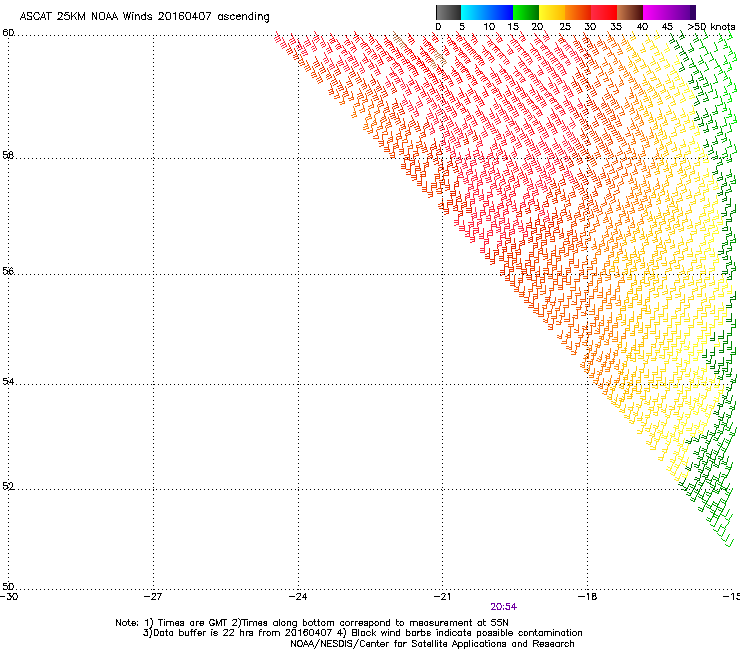Click the legend tick label 25
740x650 pixels.
click(x=565, y=27)
